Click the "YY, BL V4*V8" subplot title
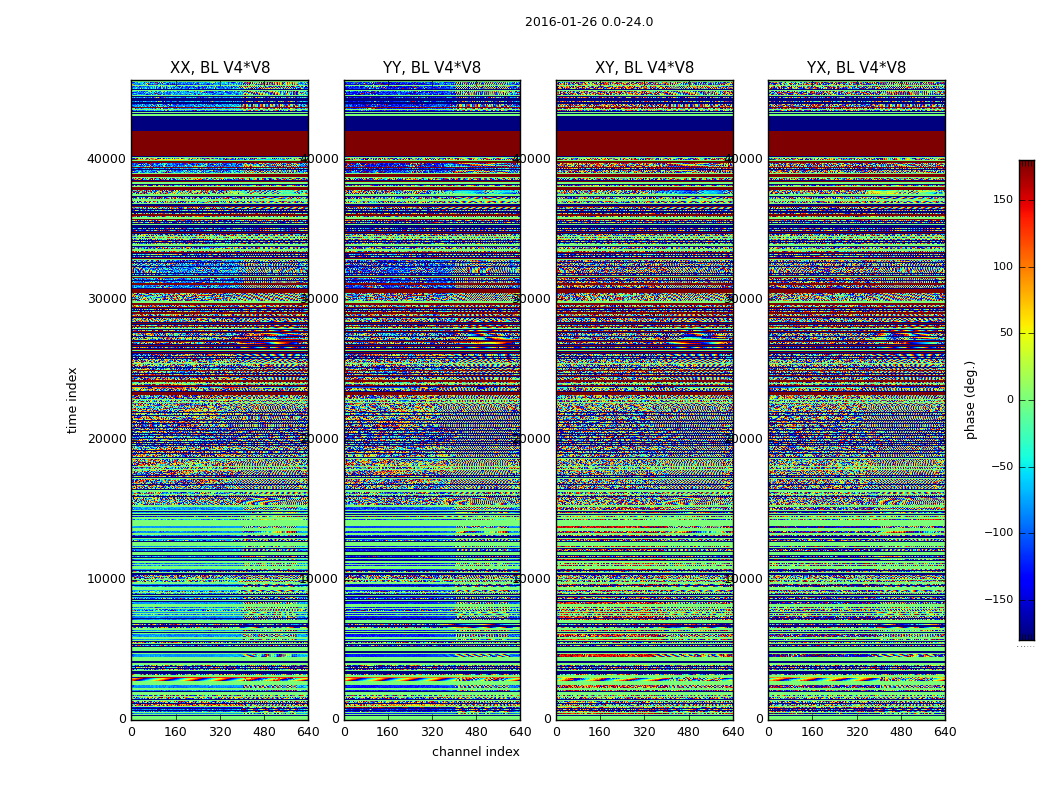Viewport: 1050px width, 800px height. pyautogui.click(x=432, y=68)
